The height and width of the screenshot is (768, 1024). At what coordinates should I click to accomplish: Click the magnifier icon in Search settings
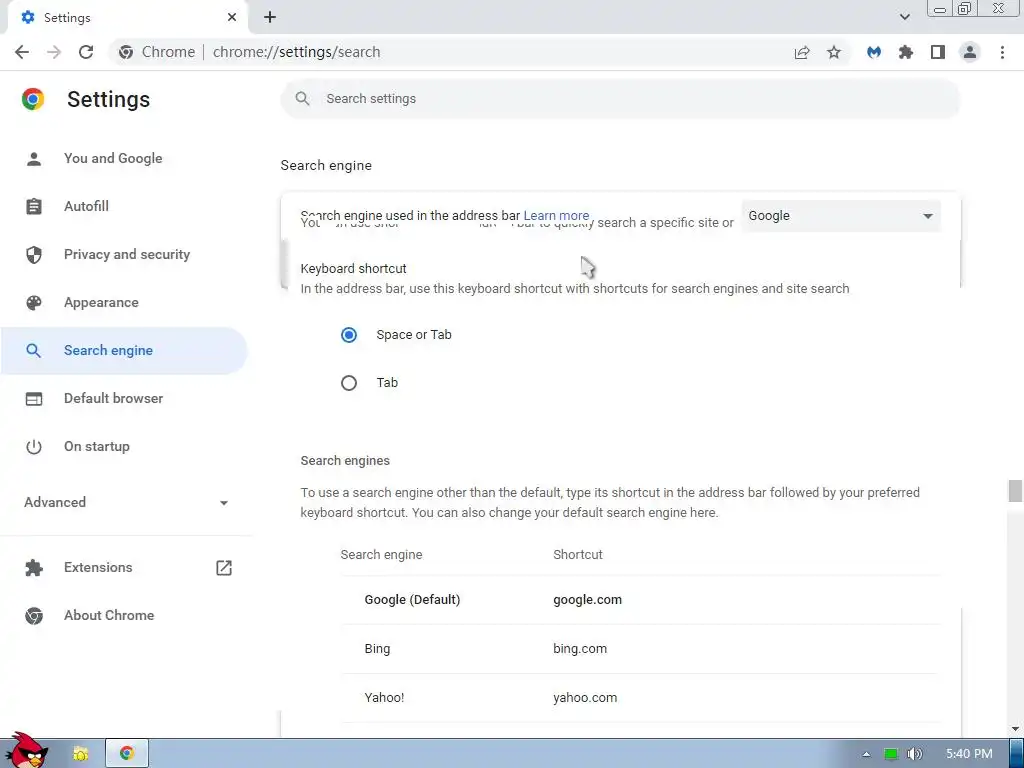[302, 99]
